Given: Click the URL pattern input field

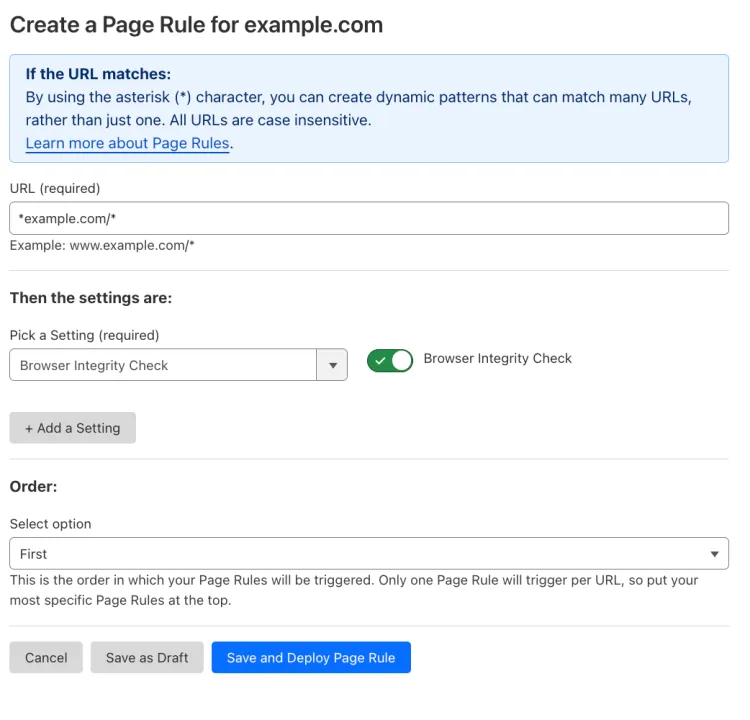Looking at the screenshot, I should point(368,218).
